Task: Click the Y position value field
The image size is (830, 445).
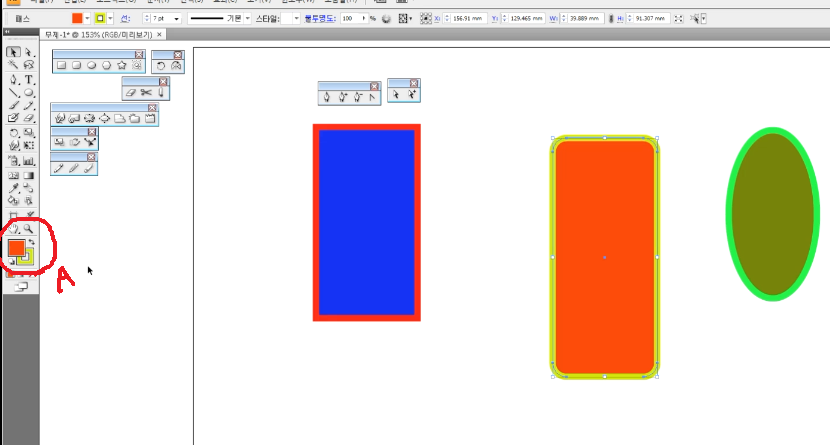Action: [526, 19]
